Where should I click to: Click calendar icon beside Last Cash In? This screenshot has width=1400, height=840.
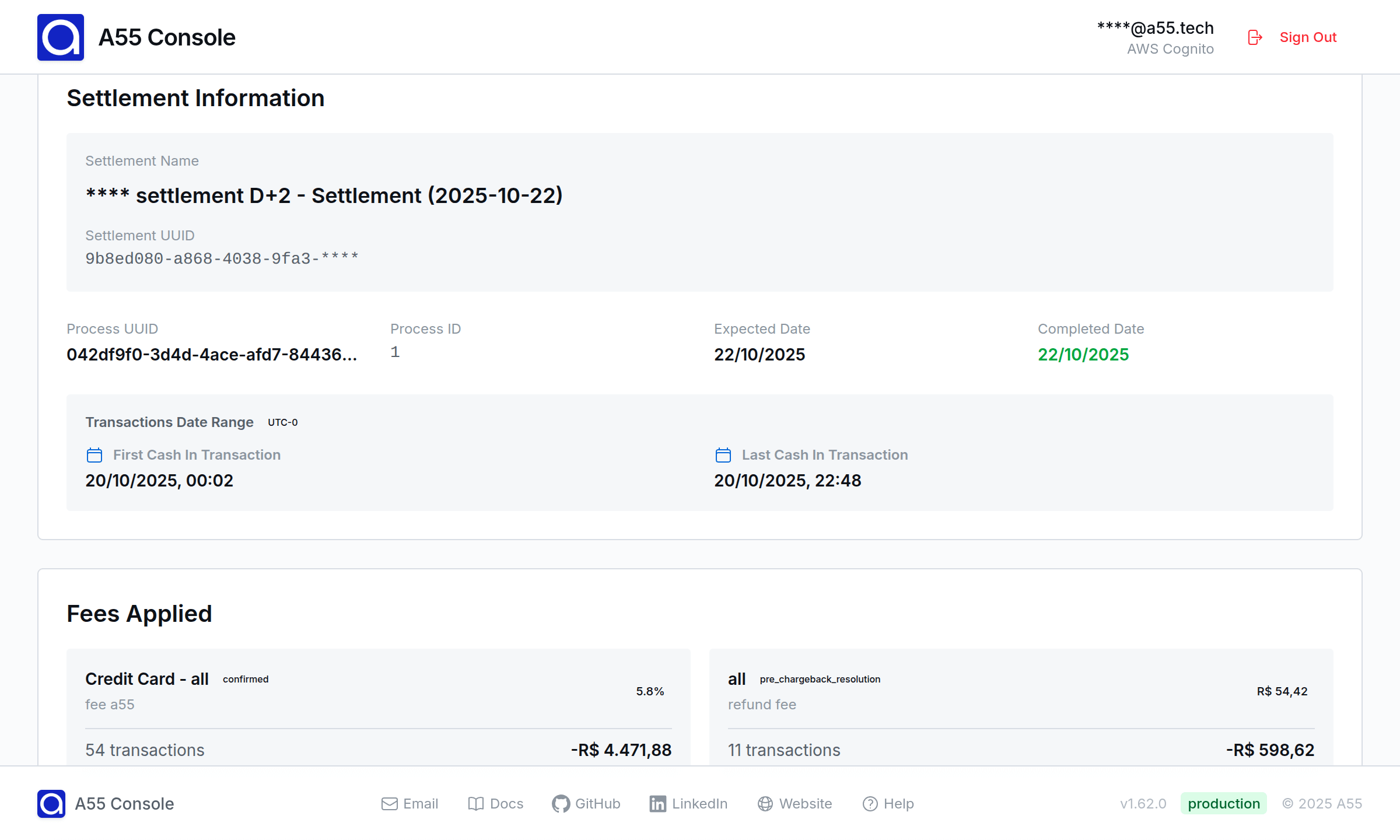point(723,455)
